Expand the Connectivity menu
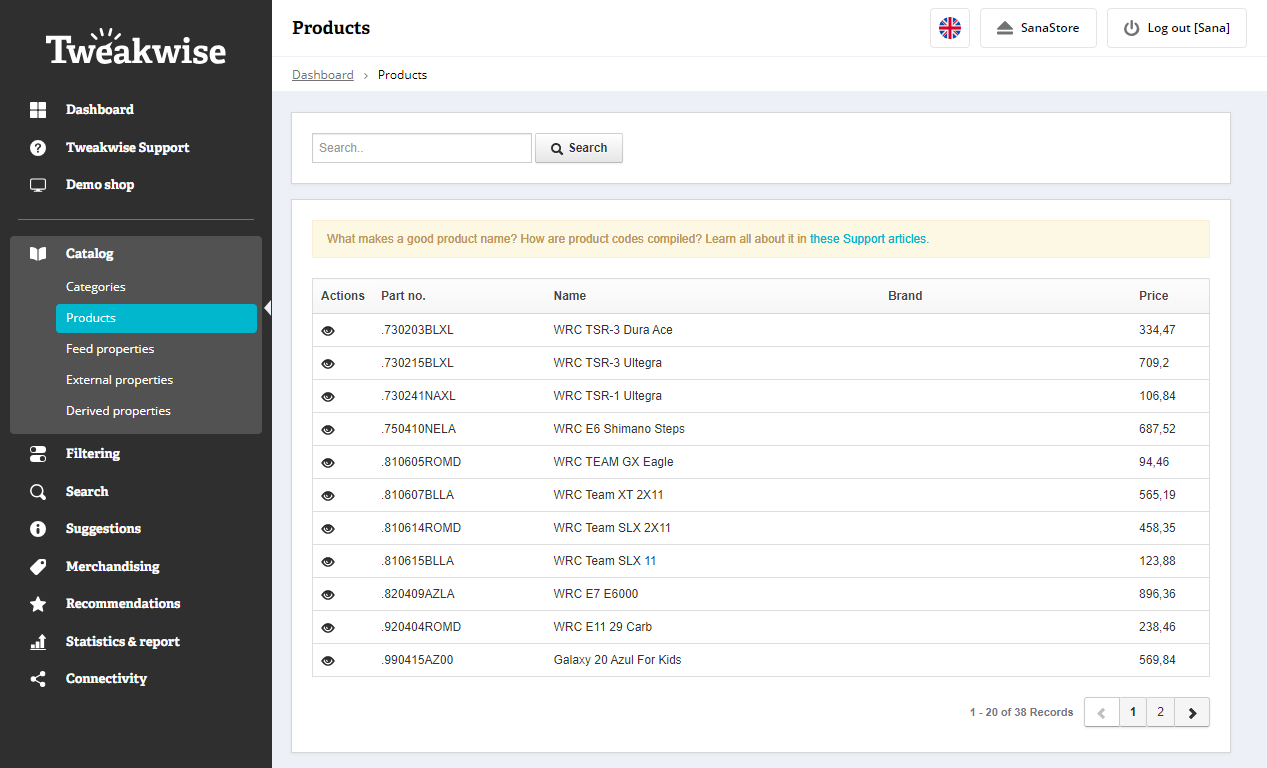This screenshot has width=1267, height=768. (106, 679)
